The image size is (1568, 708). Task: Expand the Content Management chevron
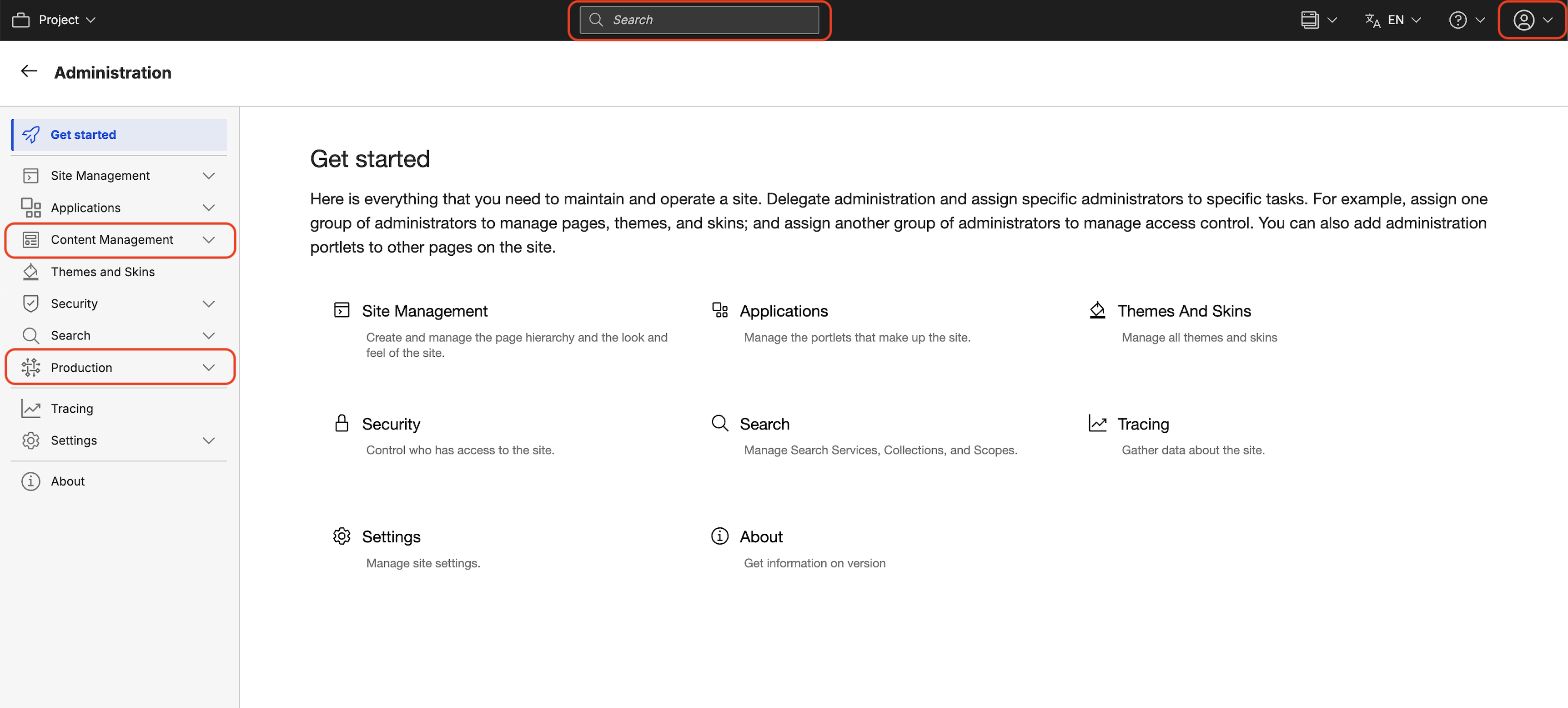(209, 239)
